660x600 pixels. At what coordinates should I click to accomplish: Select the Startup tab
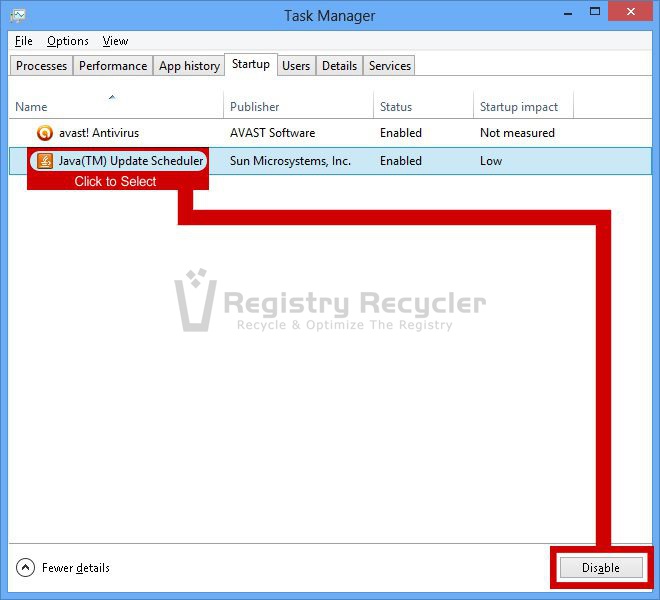(251, 64)
